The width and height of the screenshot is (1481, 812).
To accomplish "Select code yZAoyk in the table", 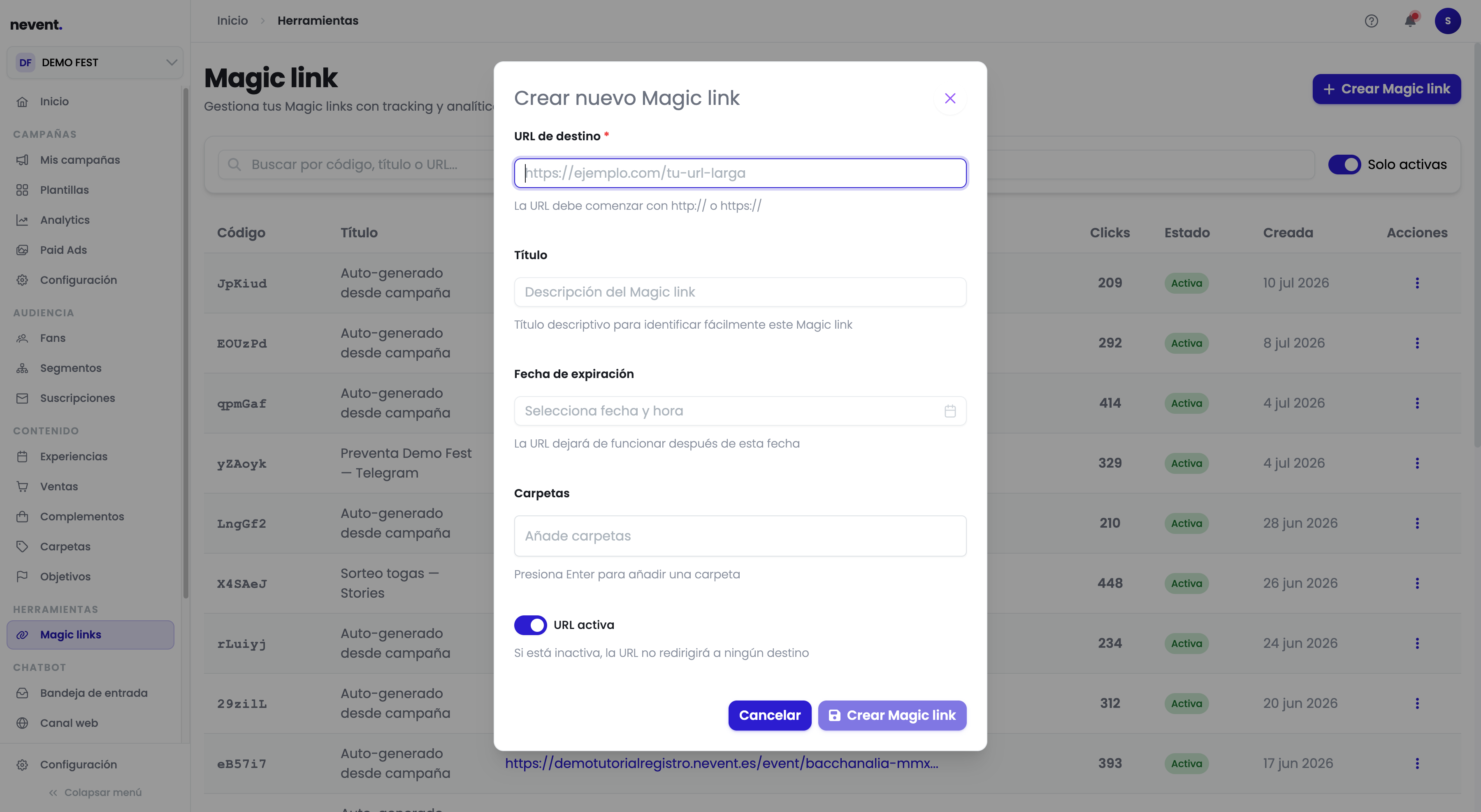I will 241,464.
